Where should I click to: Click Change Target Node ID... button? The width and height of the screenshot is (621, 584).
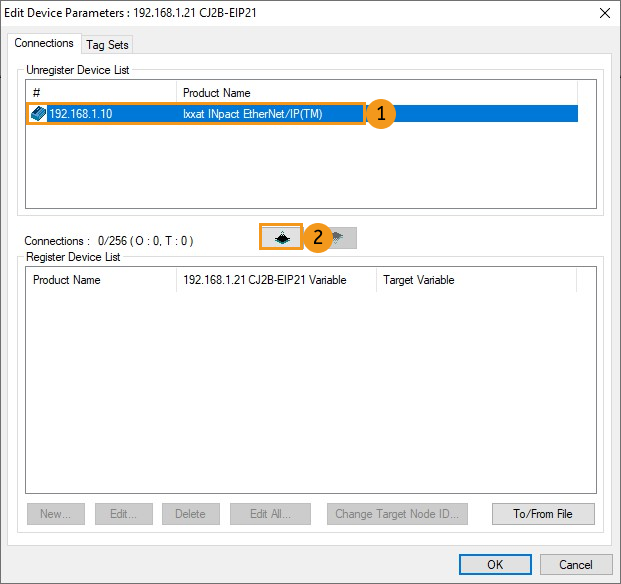[x=397, y=514]
